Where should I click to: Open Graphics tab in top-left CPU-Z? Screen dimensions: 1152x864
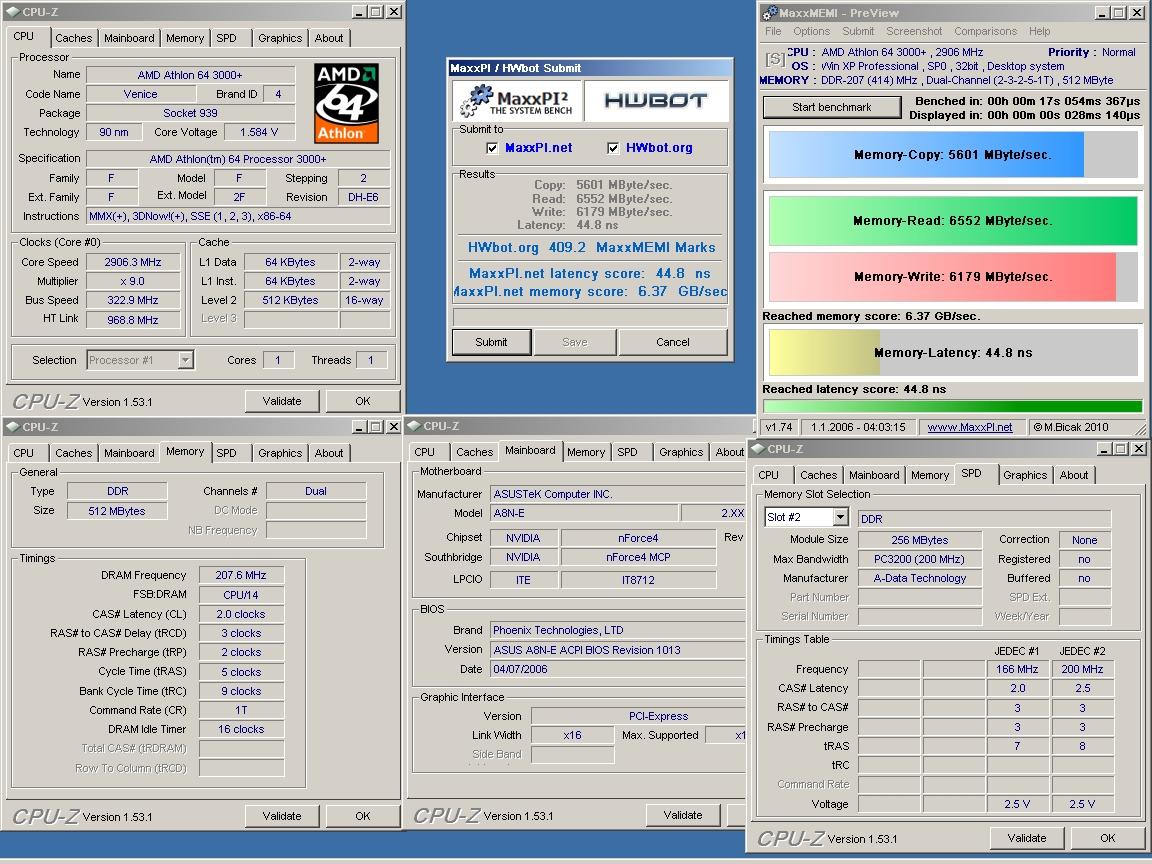click(280, 38)
